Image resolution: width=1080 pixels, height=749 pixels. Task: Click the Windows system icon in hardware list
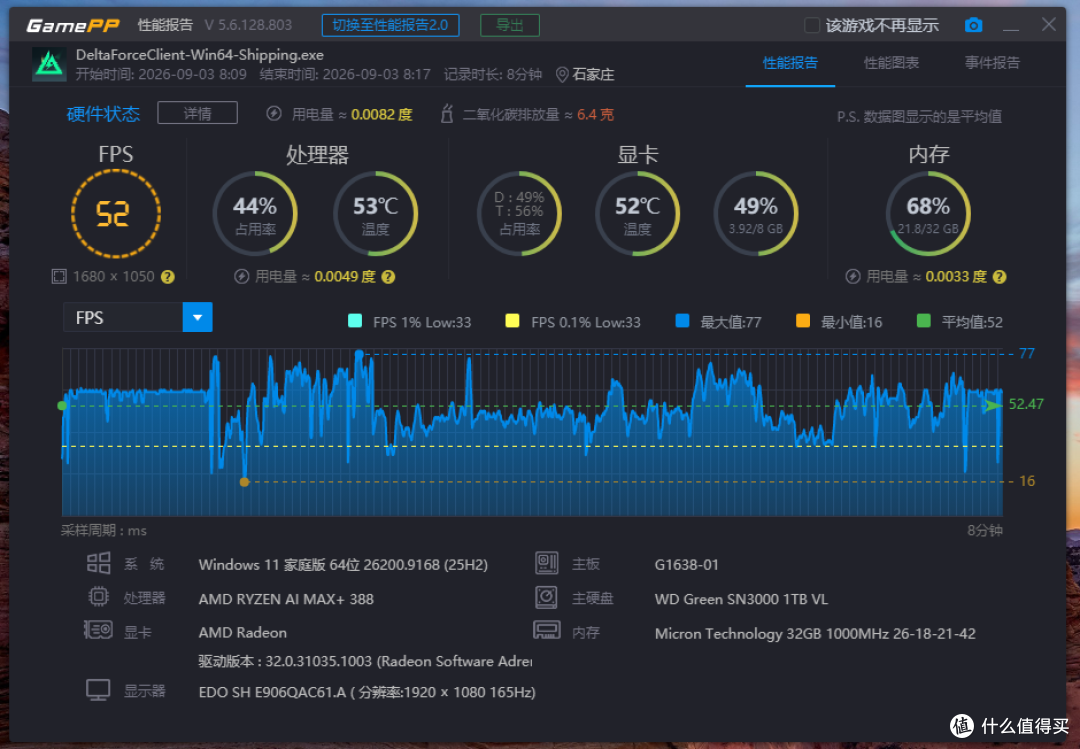pyautogui.click(x=98, y=563)
